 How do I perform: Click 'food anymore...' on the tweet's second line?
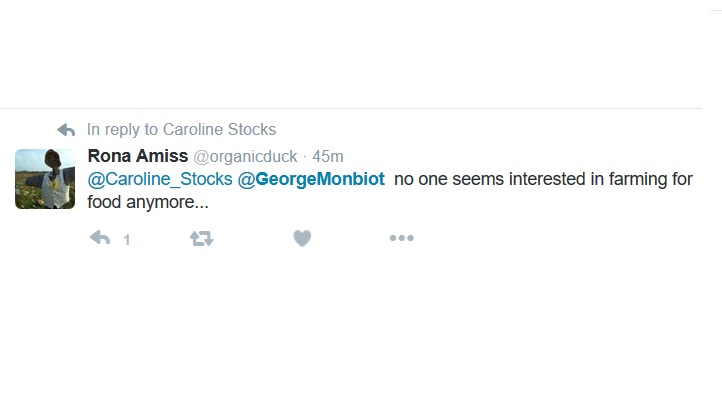148,202
